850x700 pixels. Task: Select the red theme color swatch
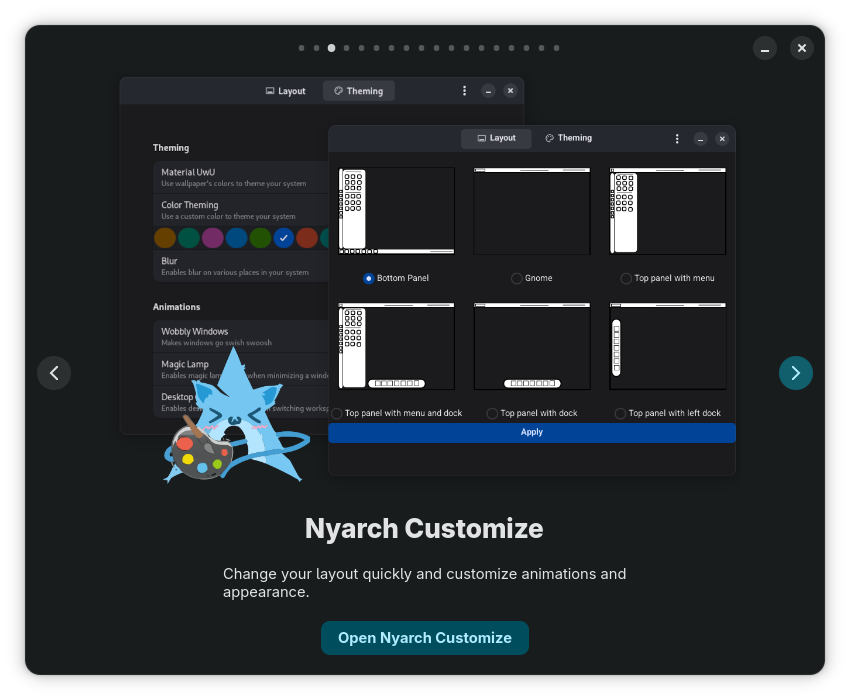click(307, 238)
